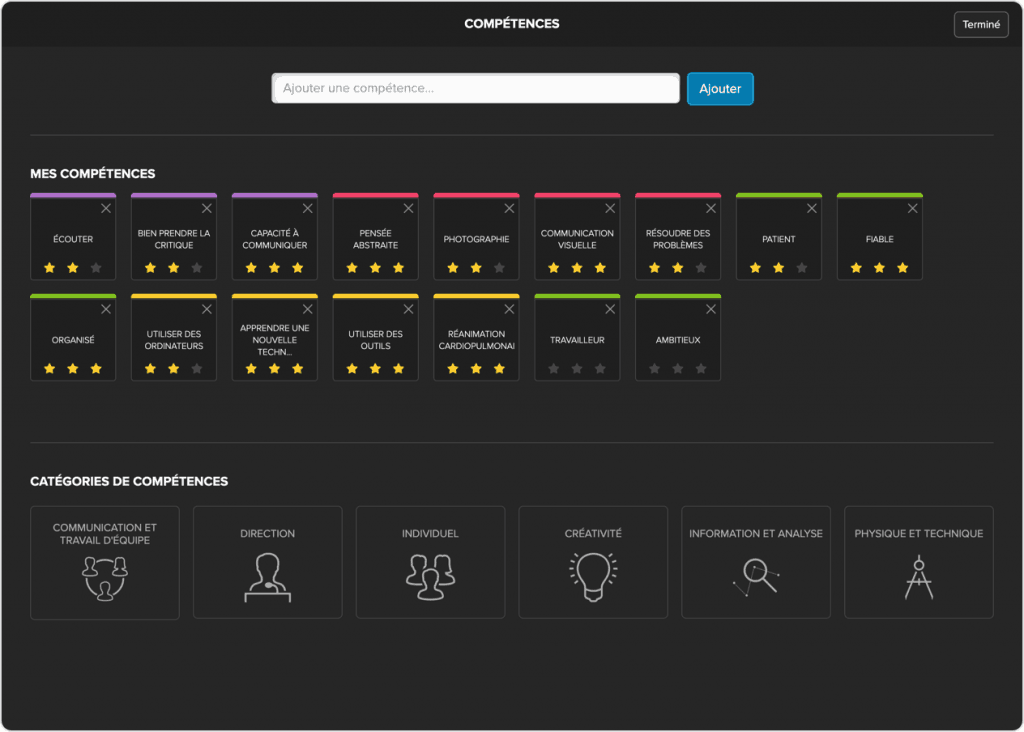Rate Travailleur with one star
The image size is (1024, 732).
(x=553, y=369)
